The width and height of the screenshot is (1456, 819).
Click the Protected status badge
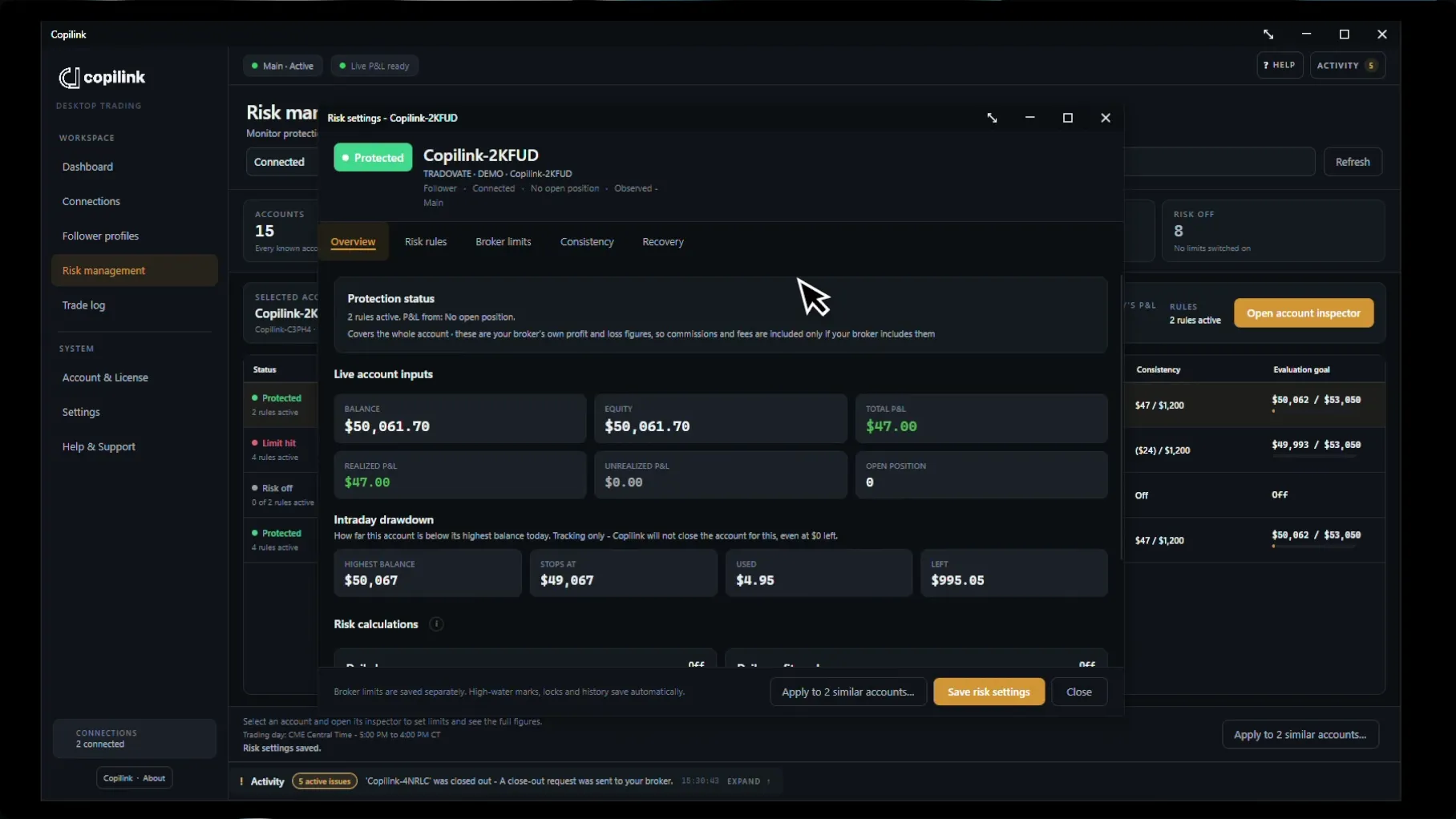point(373,158)
